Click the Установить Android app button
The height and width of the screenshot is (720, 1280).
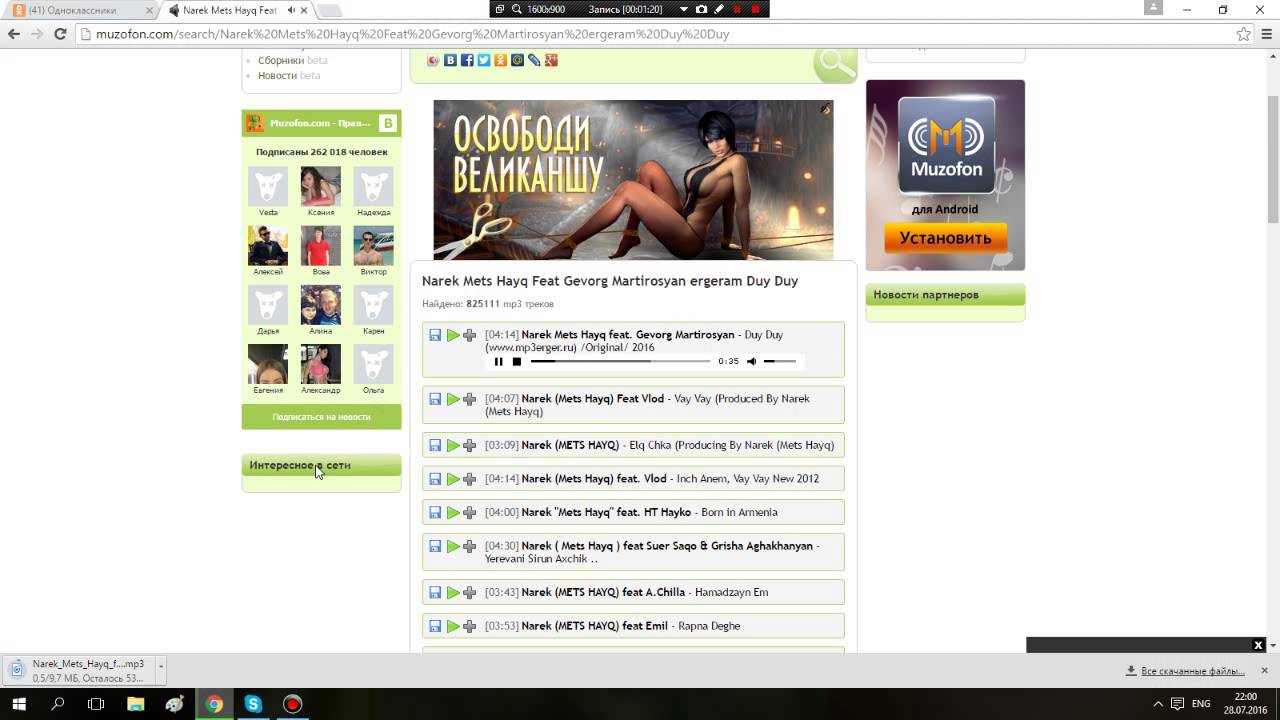coord(945,238)
